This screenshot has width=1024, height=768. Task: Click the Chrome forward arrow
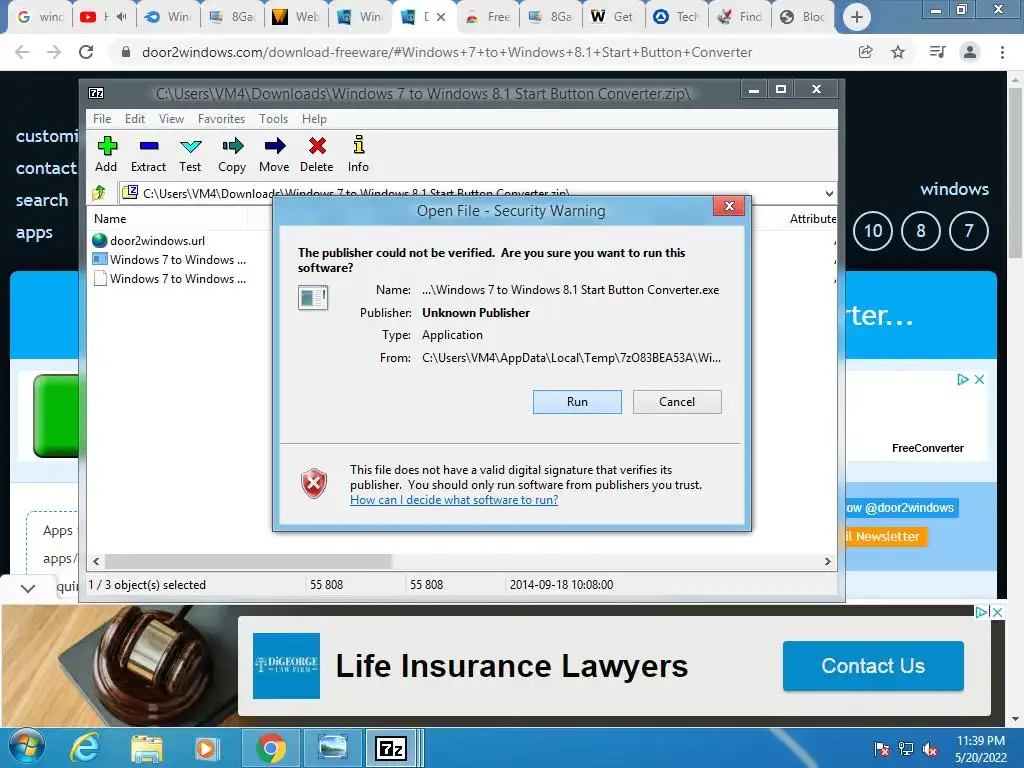(54, 52)
